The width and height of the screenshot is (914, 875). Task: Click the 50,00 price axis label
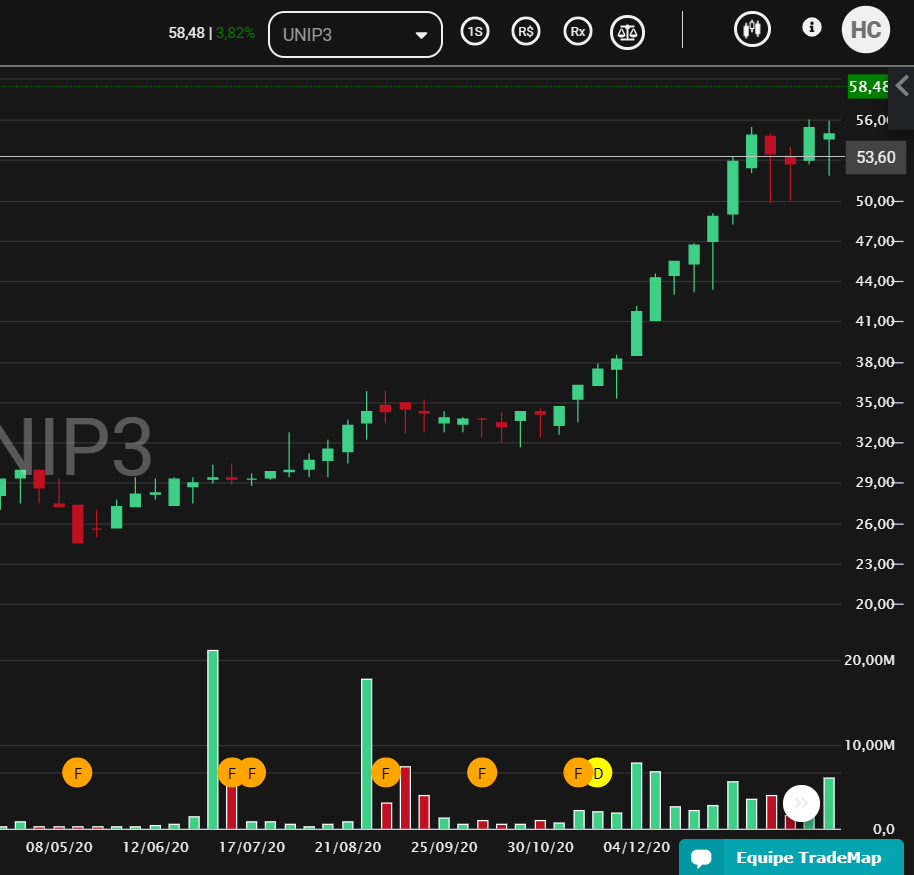click(874, 201)
